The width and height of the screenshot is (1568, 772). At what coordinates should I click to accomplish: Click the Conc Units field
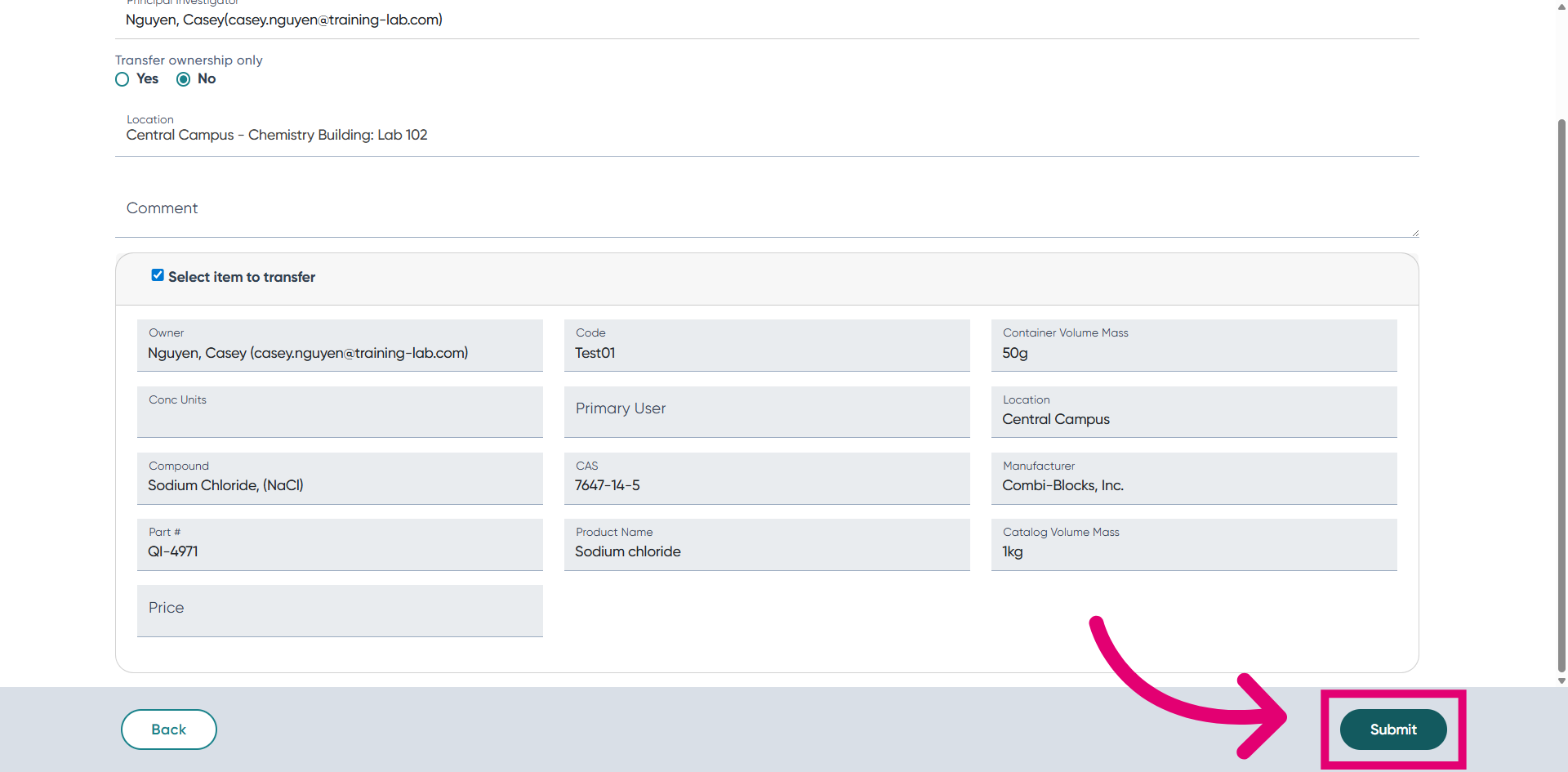point(340,412)
